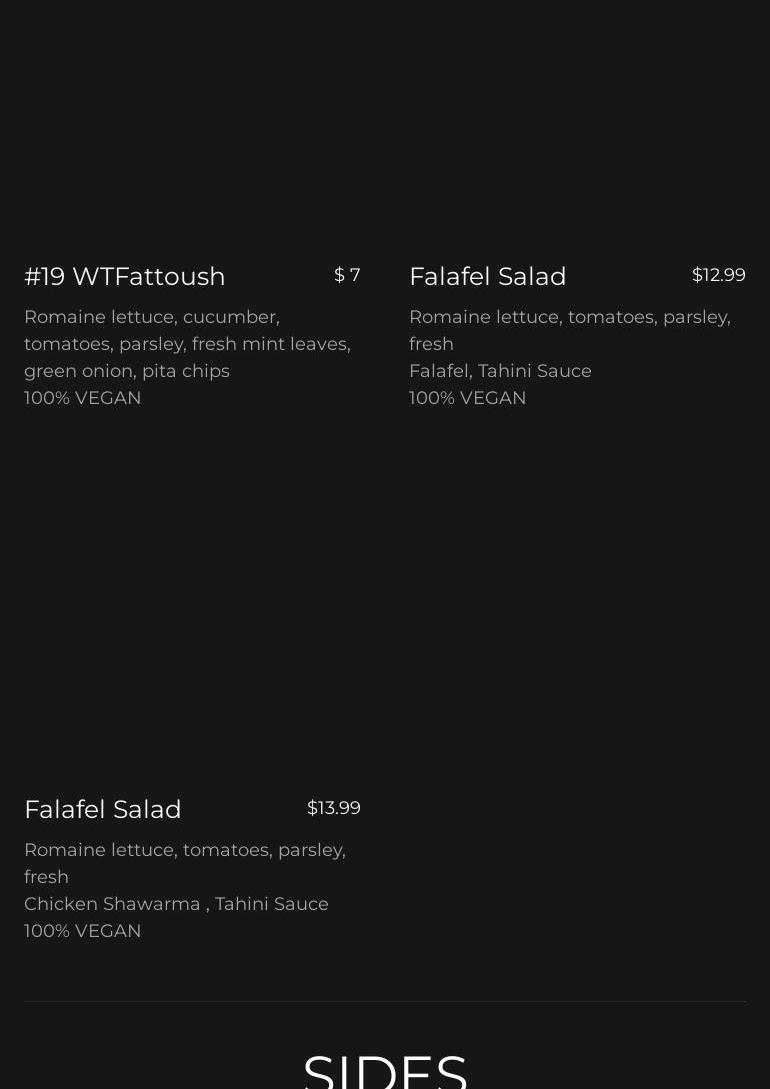Select the WTFattoush ingredients description text
Image resolution: width=770 pixels, height=1089 pixels.
click(187, 344)
